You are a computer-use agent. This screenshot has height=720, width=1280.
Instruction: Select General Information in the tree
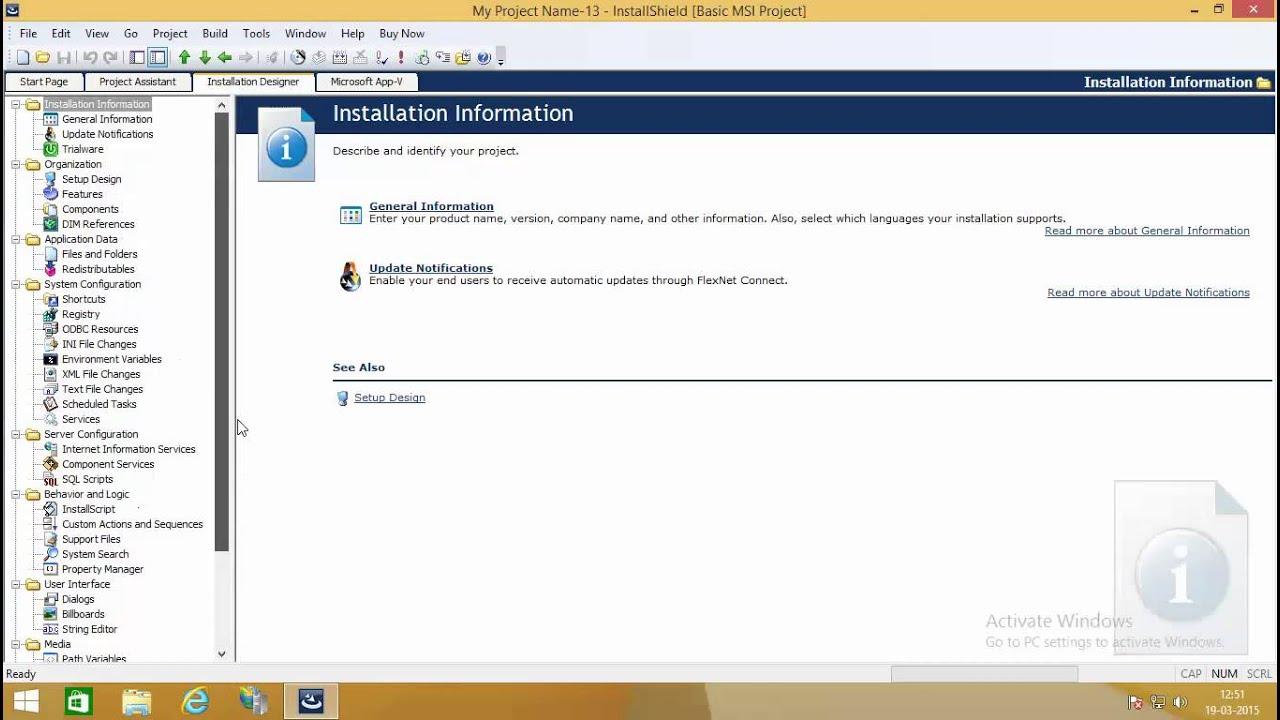point(107,119)
